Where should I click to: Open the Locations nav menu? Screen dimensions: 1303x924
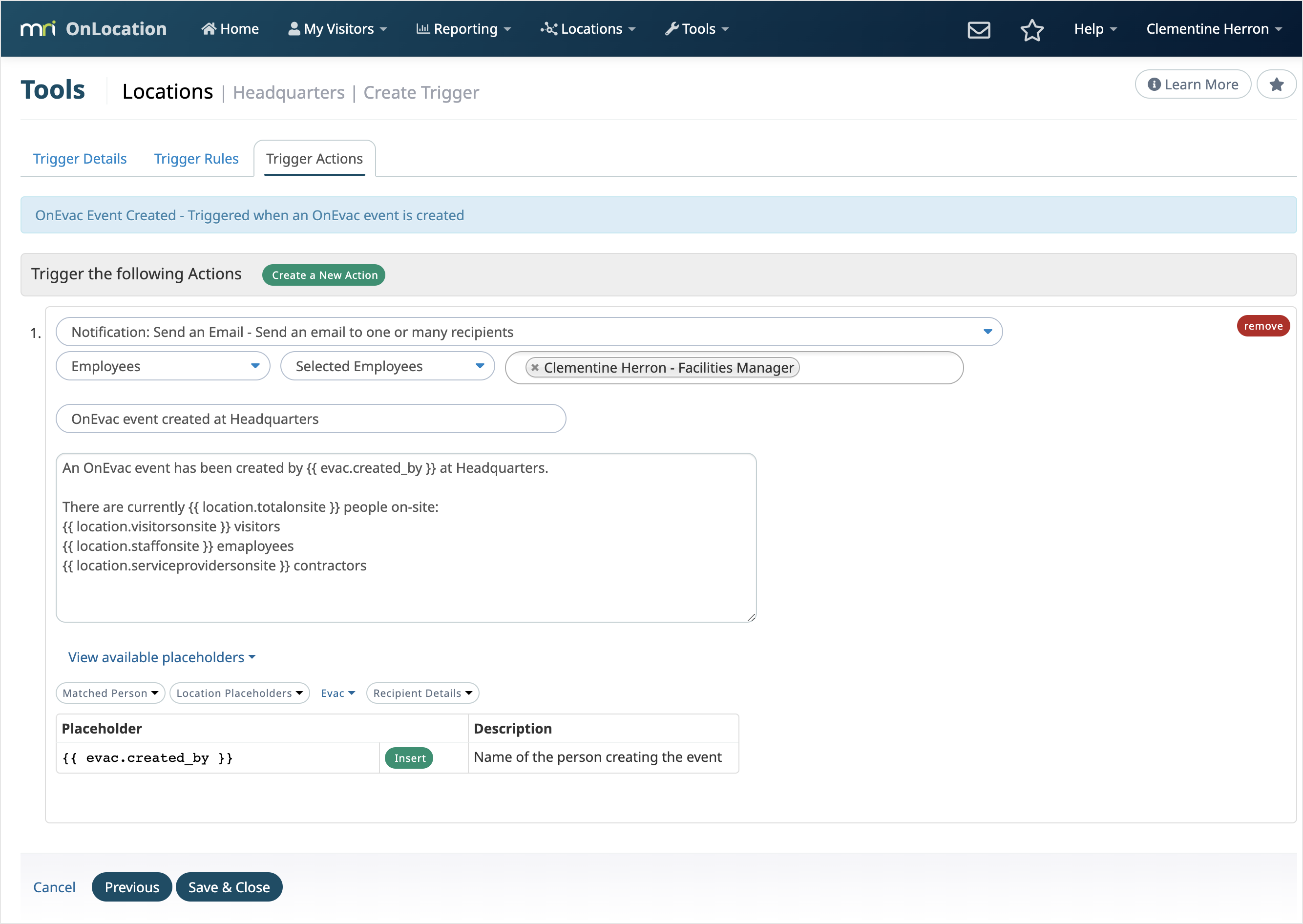pyautogui.click(x=588, y=28)
